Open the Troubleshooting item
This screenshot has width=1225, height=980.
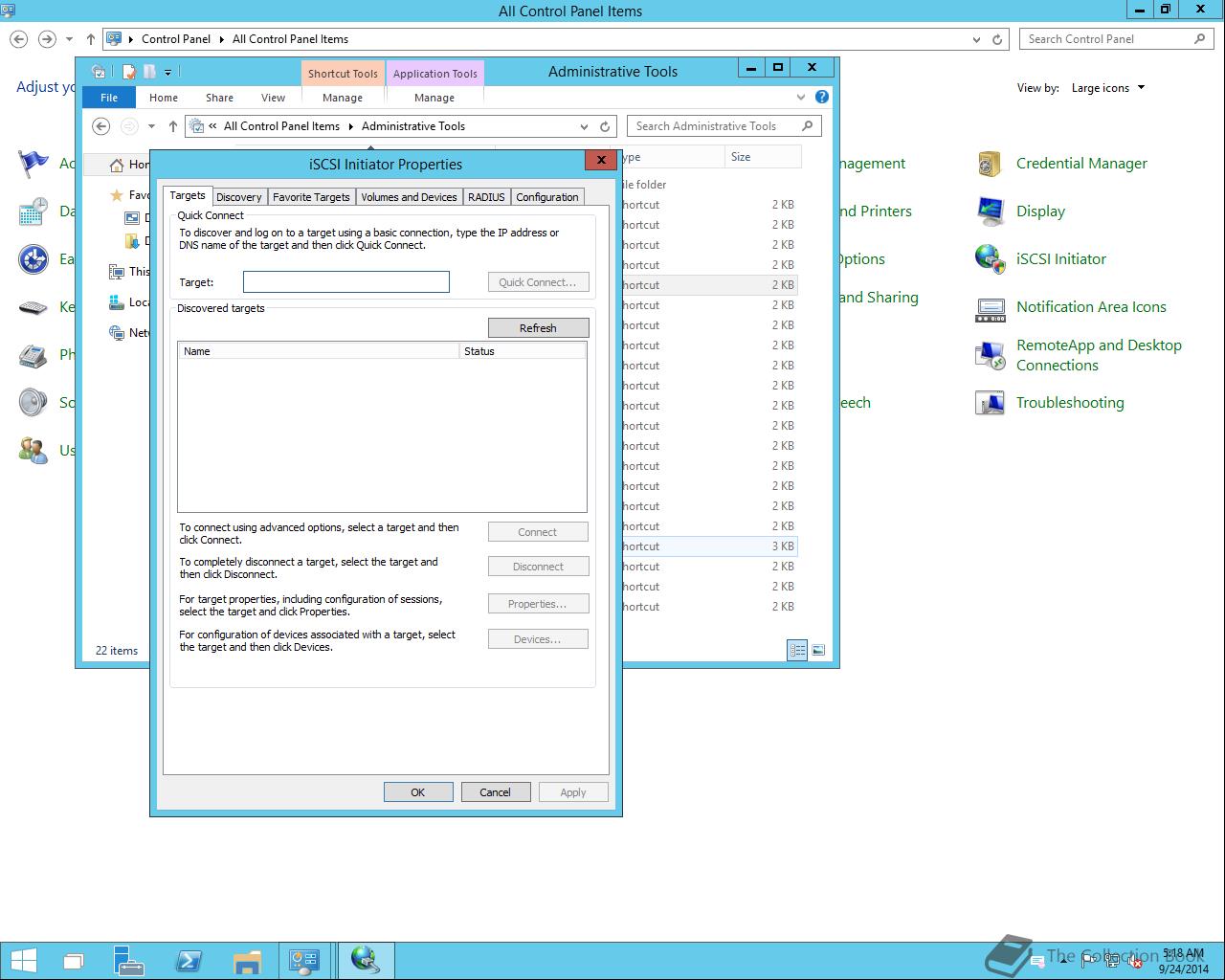(x=1070, y=403)
